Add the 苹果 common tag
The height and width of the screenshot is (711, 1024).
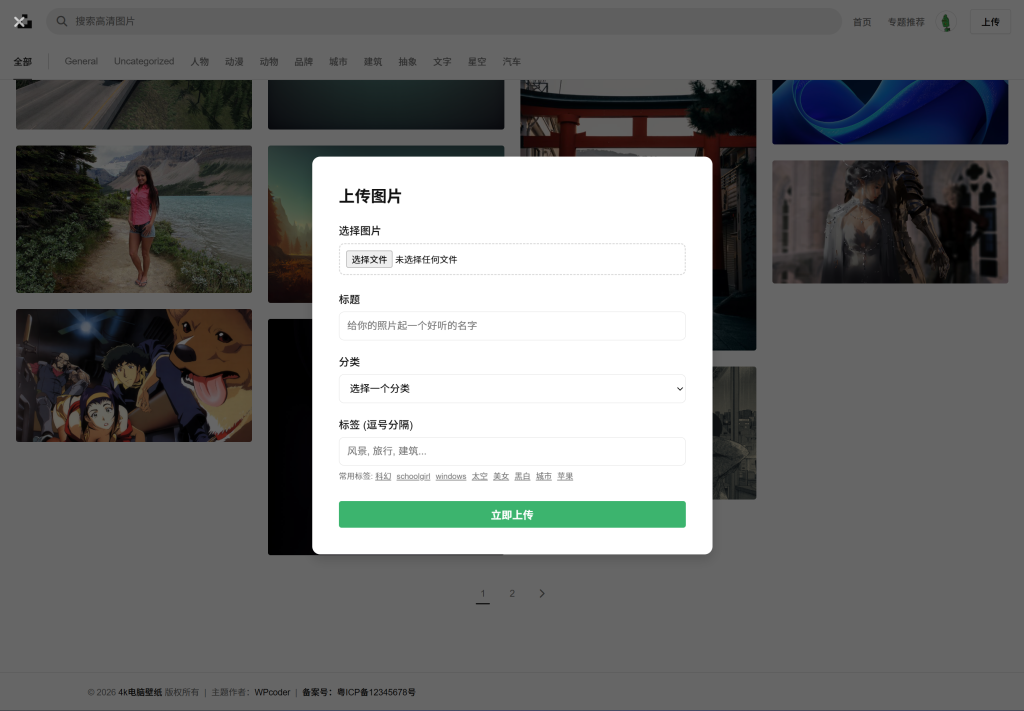[565, 477]
